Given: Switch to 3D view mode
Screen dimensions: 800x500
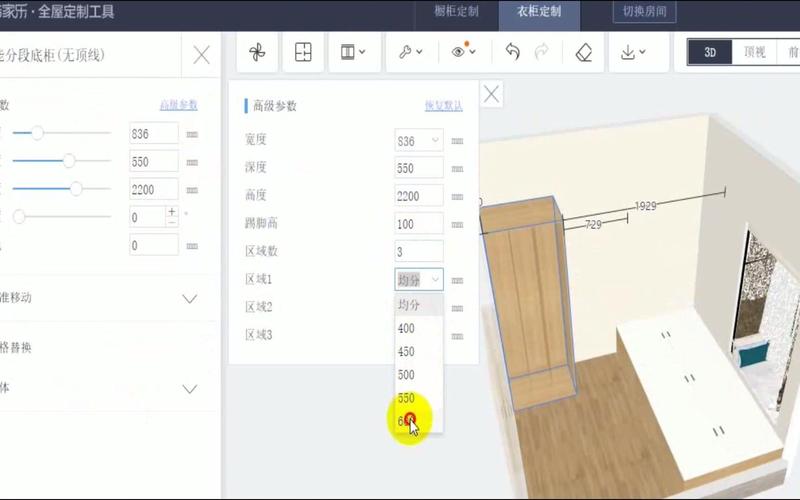Looking at the screenshot, I should (x=710, y=53).
